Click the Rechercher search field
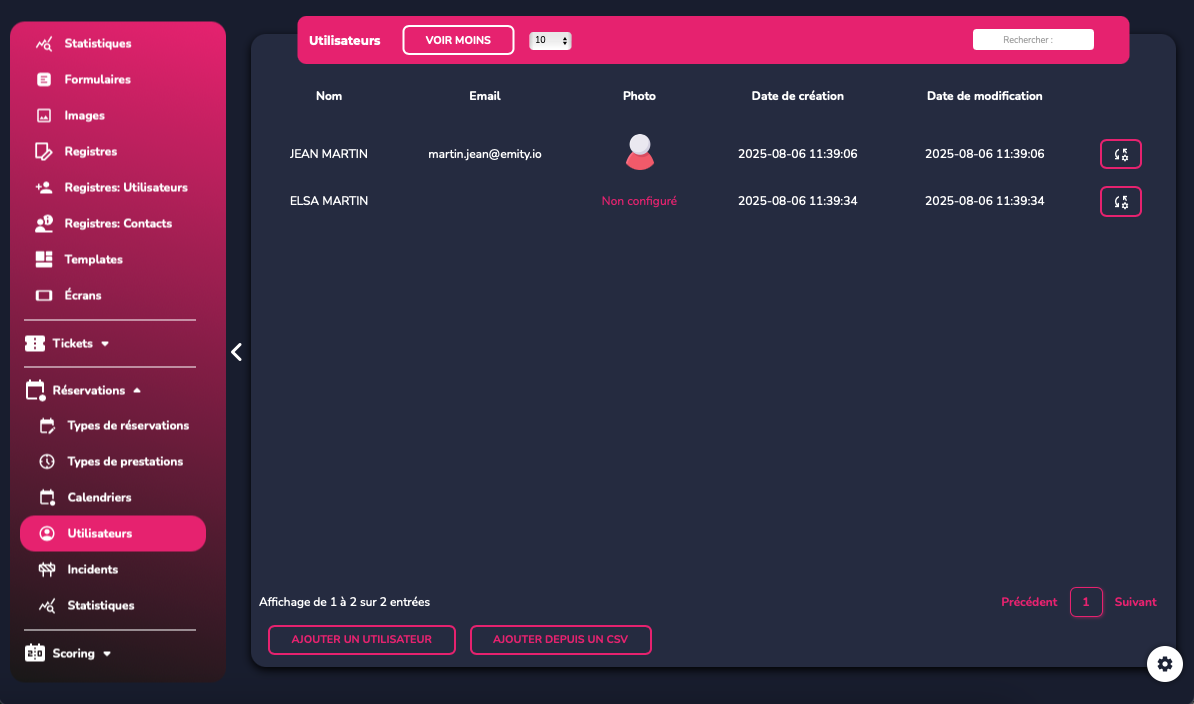 pyautogui.click(x=1032, y=40)
